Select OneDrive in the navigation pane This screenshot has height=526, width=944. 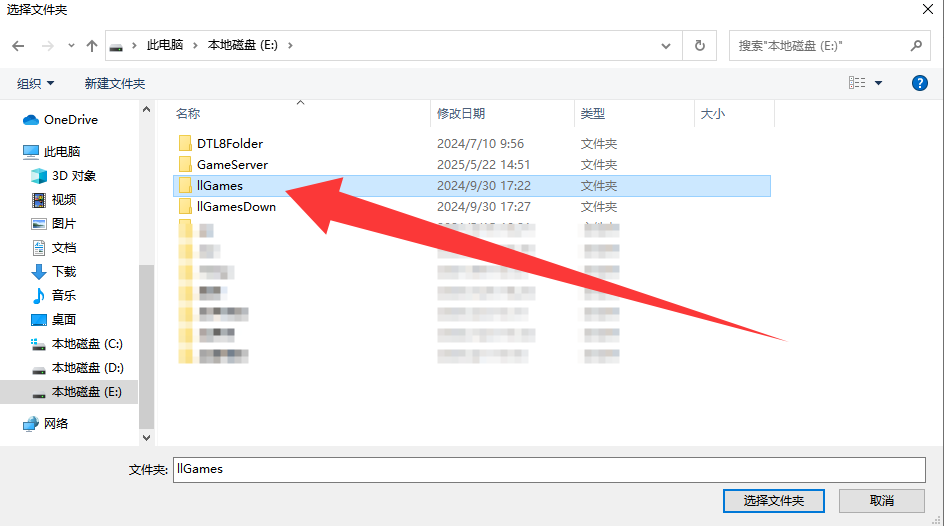click(70, 120)
